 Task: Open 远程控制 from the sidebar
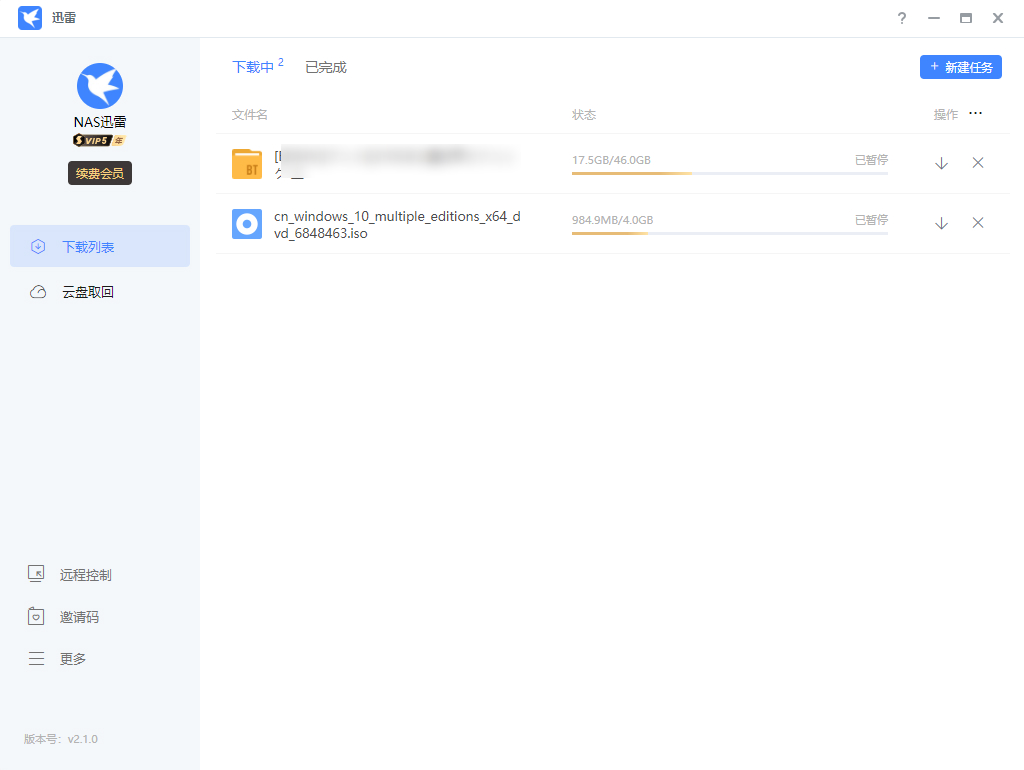[x=85, y=575]
